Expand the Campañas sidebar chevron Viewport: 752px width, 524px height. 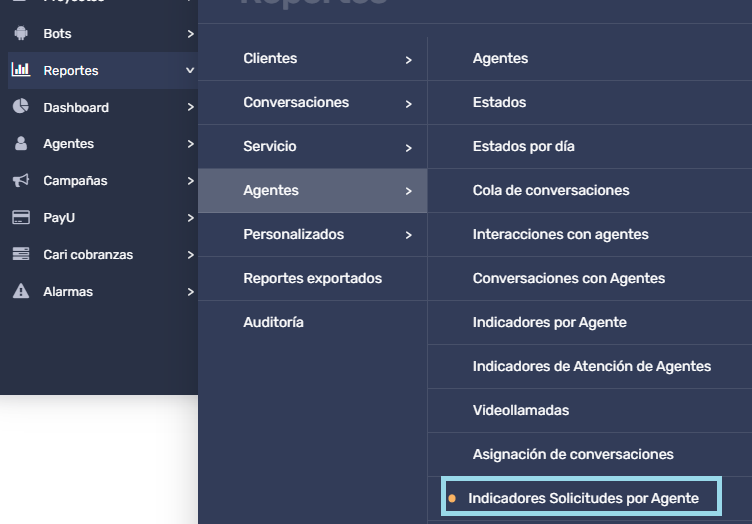(190, 181)
